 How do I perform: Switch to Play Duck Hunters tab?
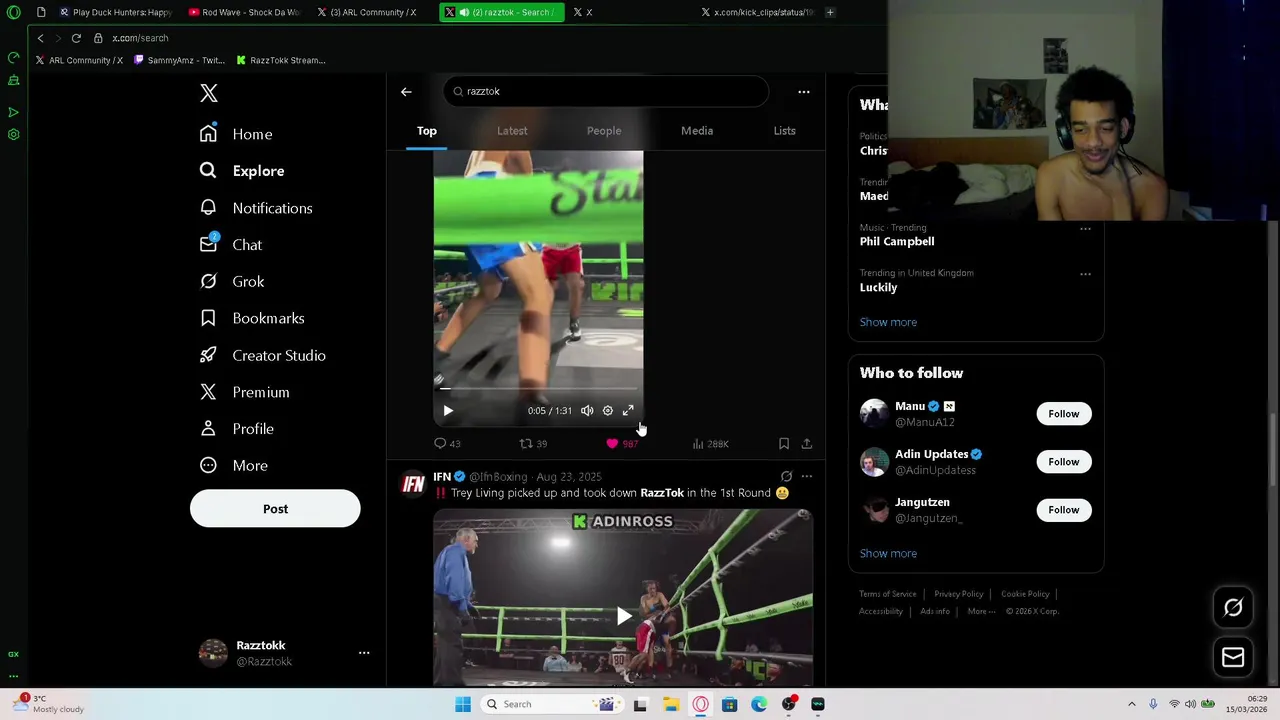click(114, 12)
